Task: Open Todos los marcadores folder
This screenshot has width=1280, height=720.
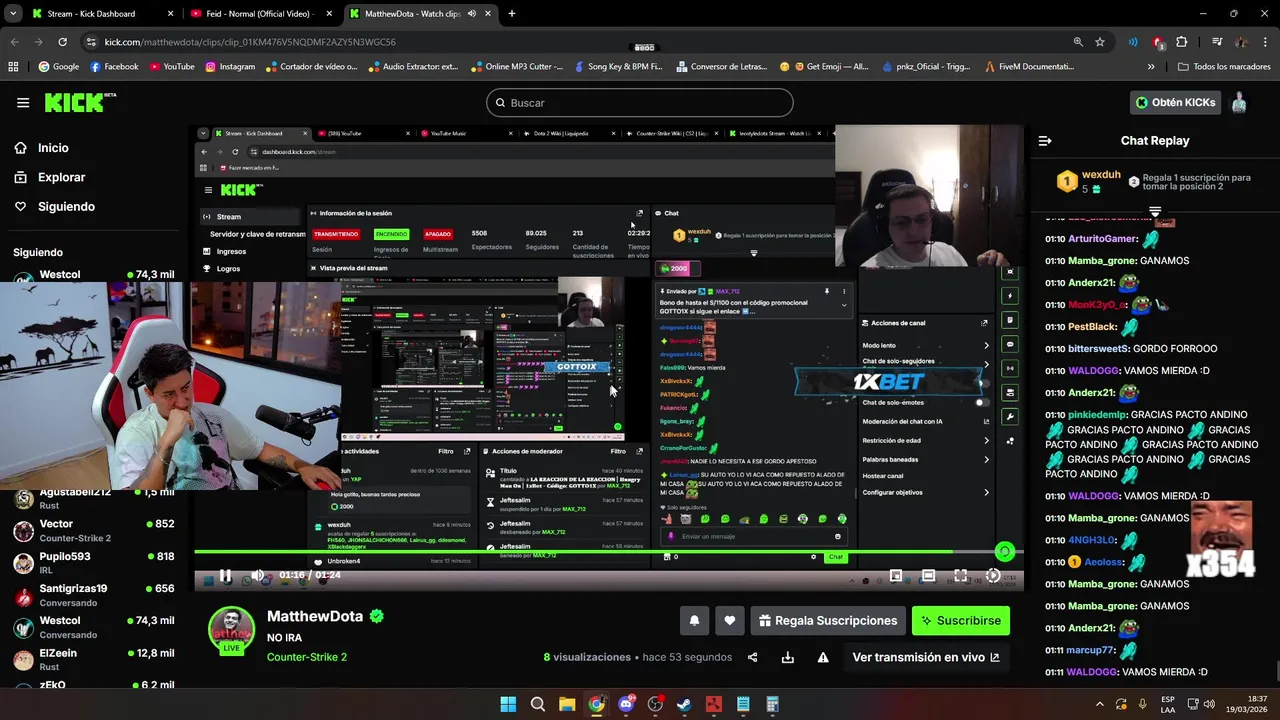Action: pos(1224,67)
